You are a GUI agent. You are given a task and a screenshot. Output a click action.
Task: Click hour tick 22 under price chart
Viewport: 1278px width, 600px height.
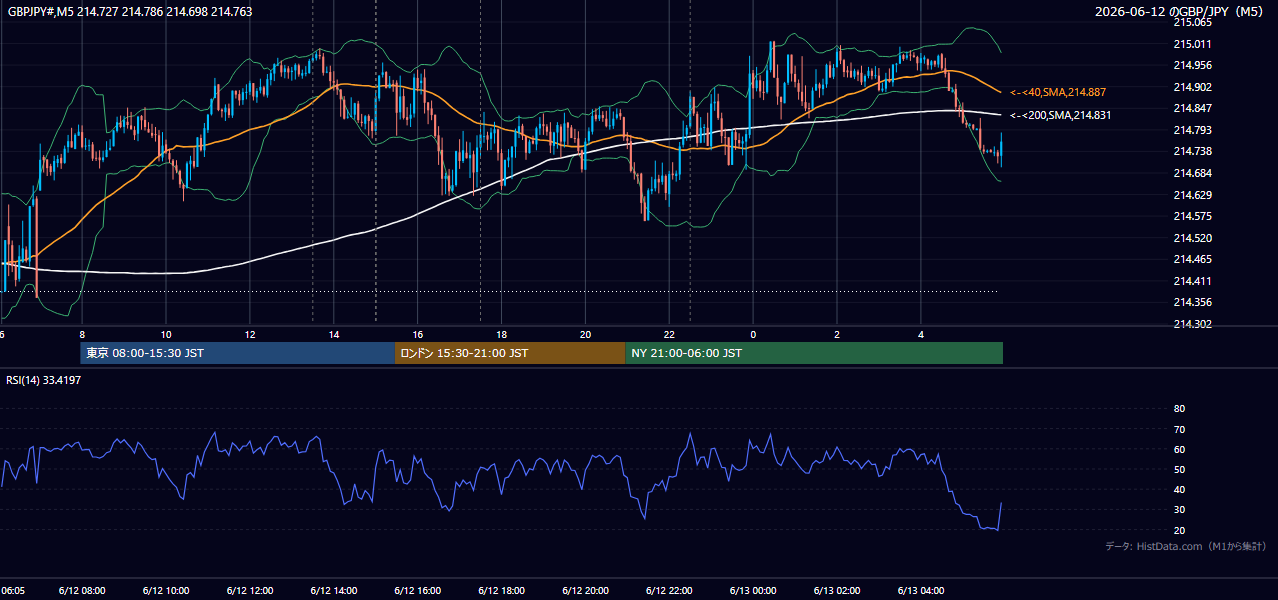(670, 335)
